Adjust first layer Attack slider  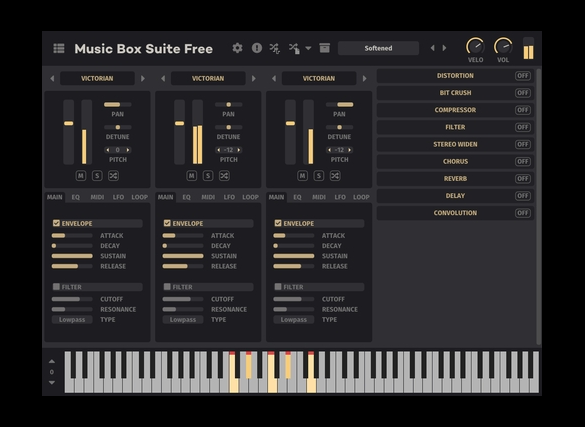pyautogui.click(x=72, y=235)
